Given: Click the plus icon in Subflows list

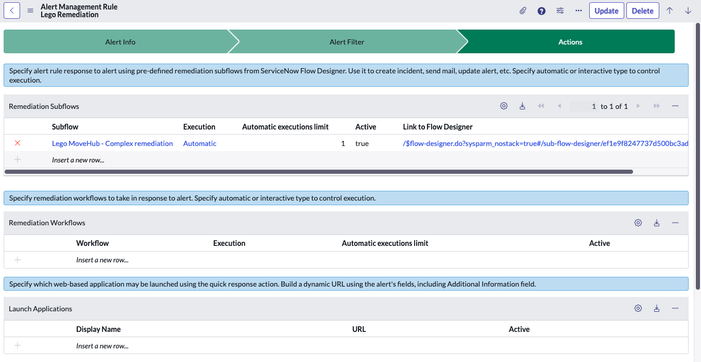Looking at the screenshot, I should 17,160.
